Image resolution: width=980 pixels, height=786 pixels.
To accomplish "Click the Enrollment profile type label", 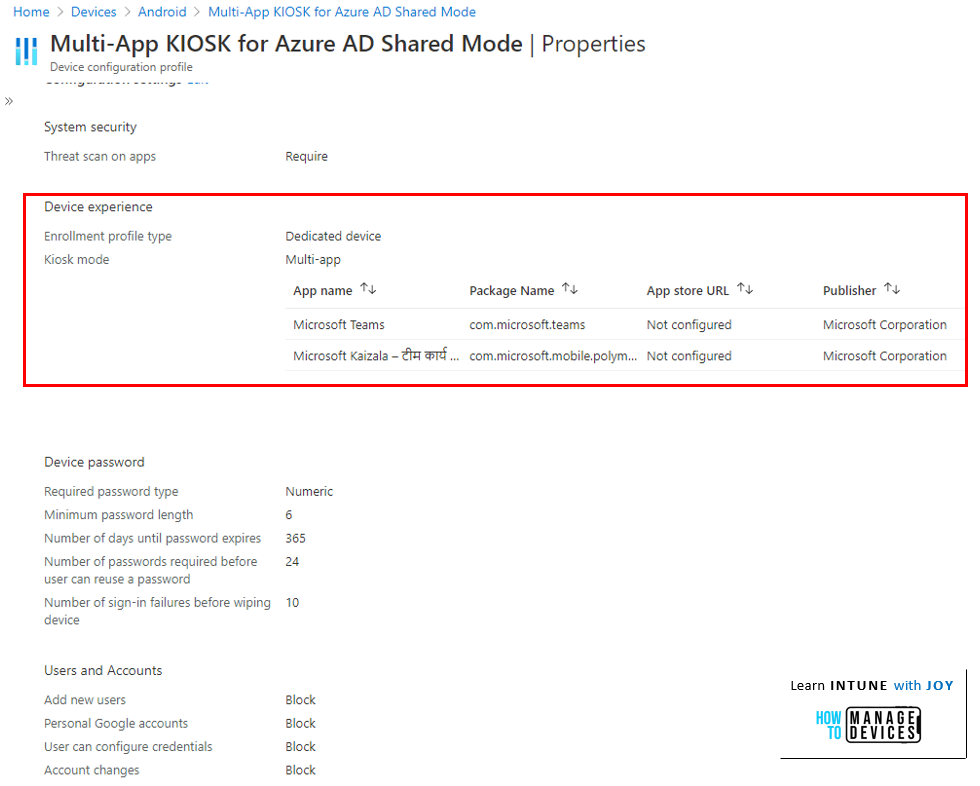I will click(x=108, y=237).
